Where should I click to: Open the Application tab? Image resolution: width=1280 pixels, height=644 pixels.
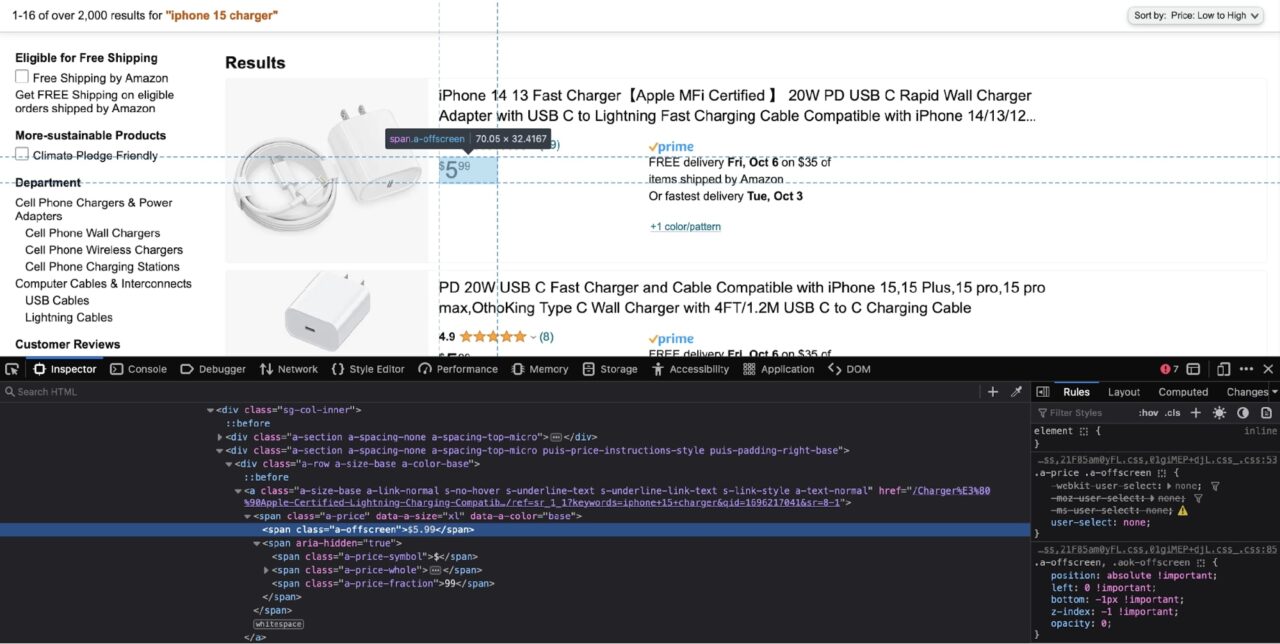779,369
